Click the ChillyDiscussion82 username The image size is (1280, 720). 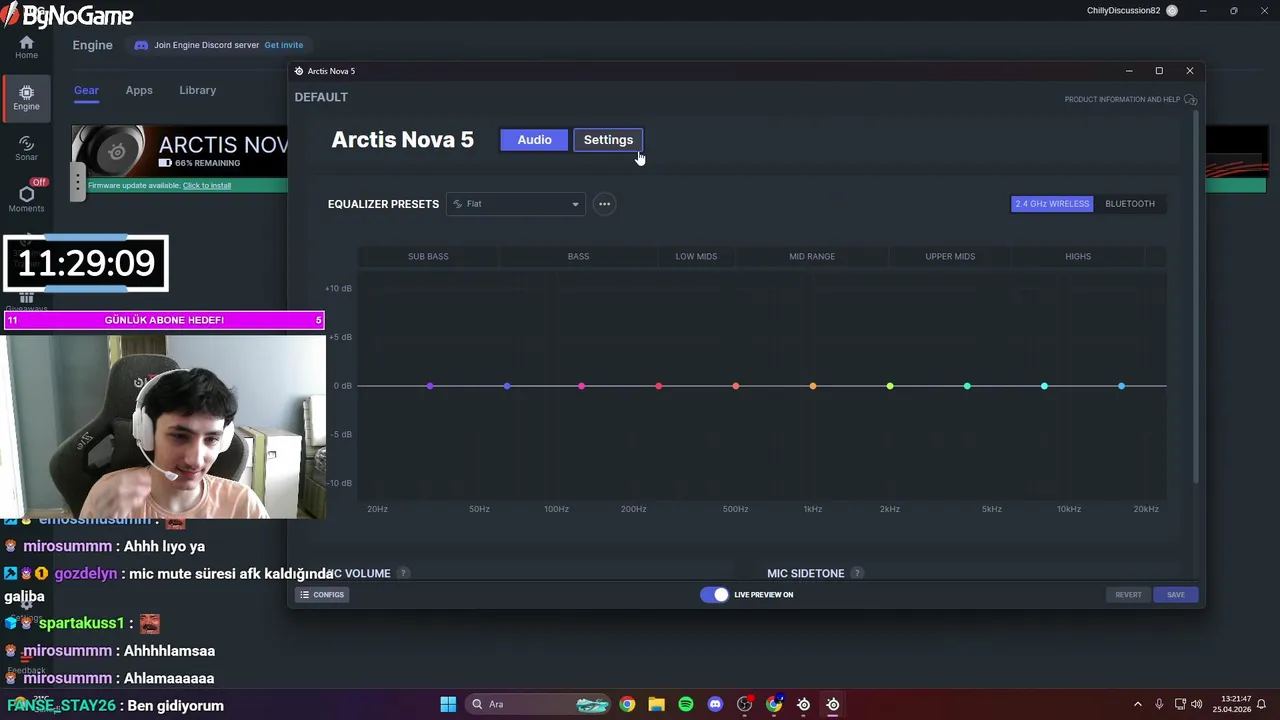pos(1124,11)
